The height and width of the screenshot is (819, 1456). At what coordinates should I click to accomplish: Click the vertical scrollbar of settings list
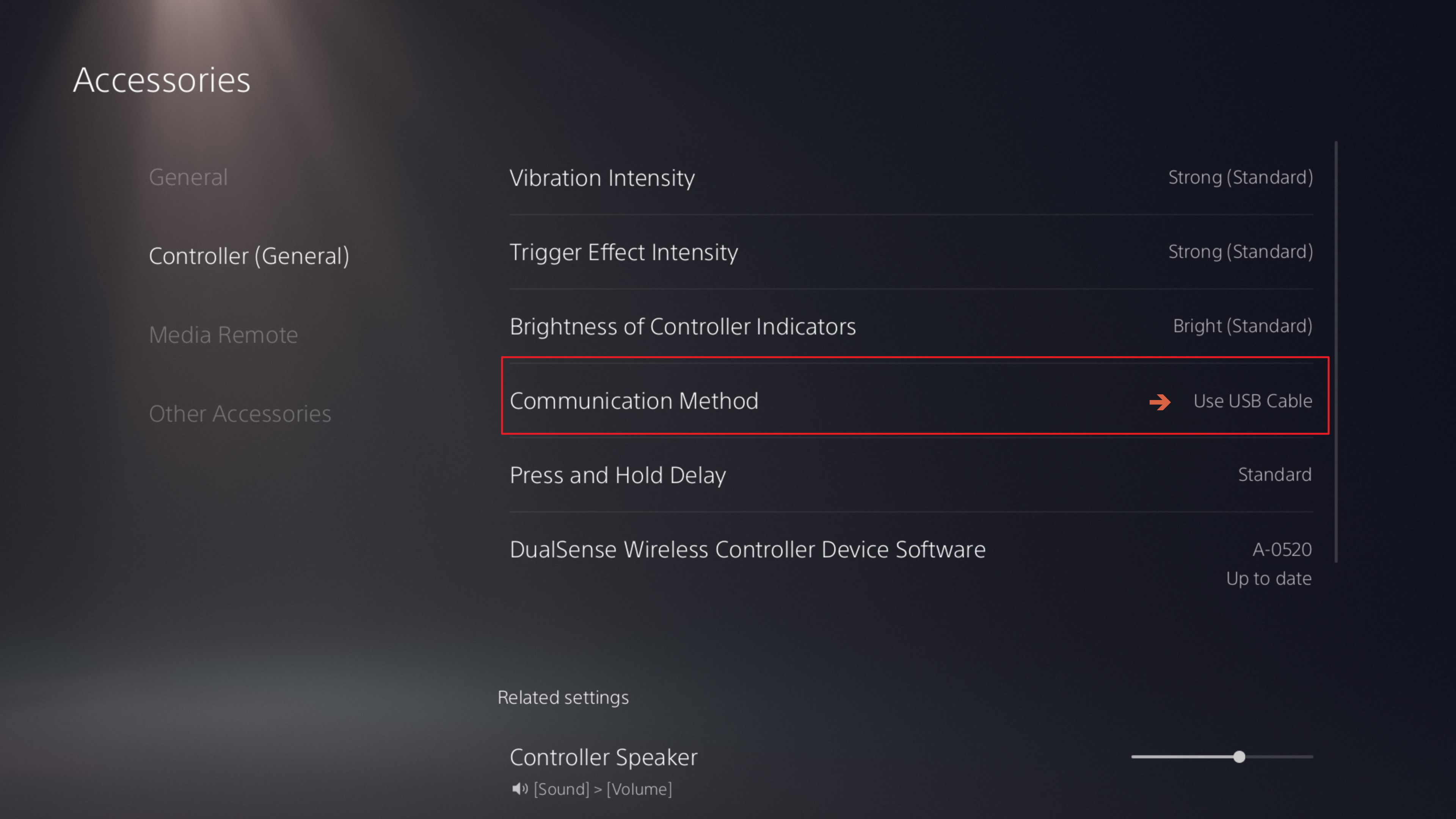click(1336, 351)
